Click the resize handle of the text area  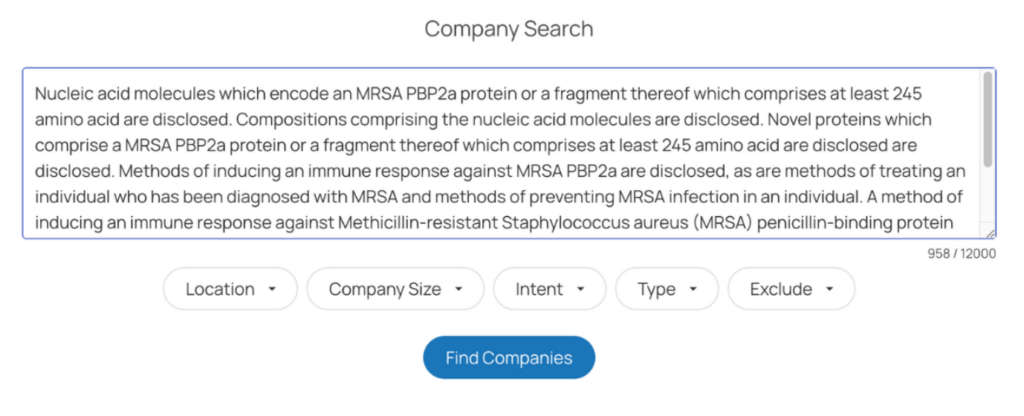pos(990,233)
